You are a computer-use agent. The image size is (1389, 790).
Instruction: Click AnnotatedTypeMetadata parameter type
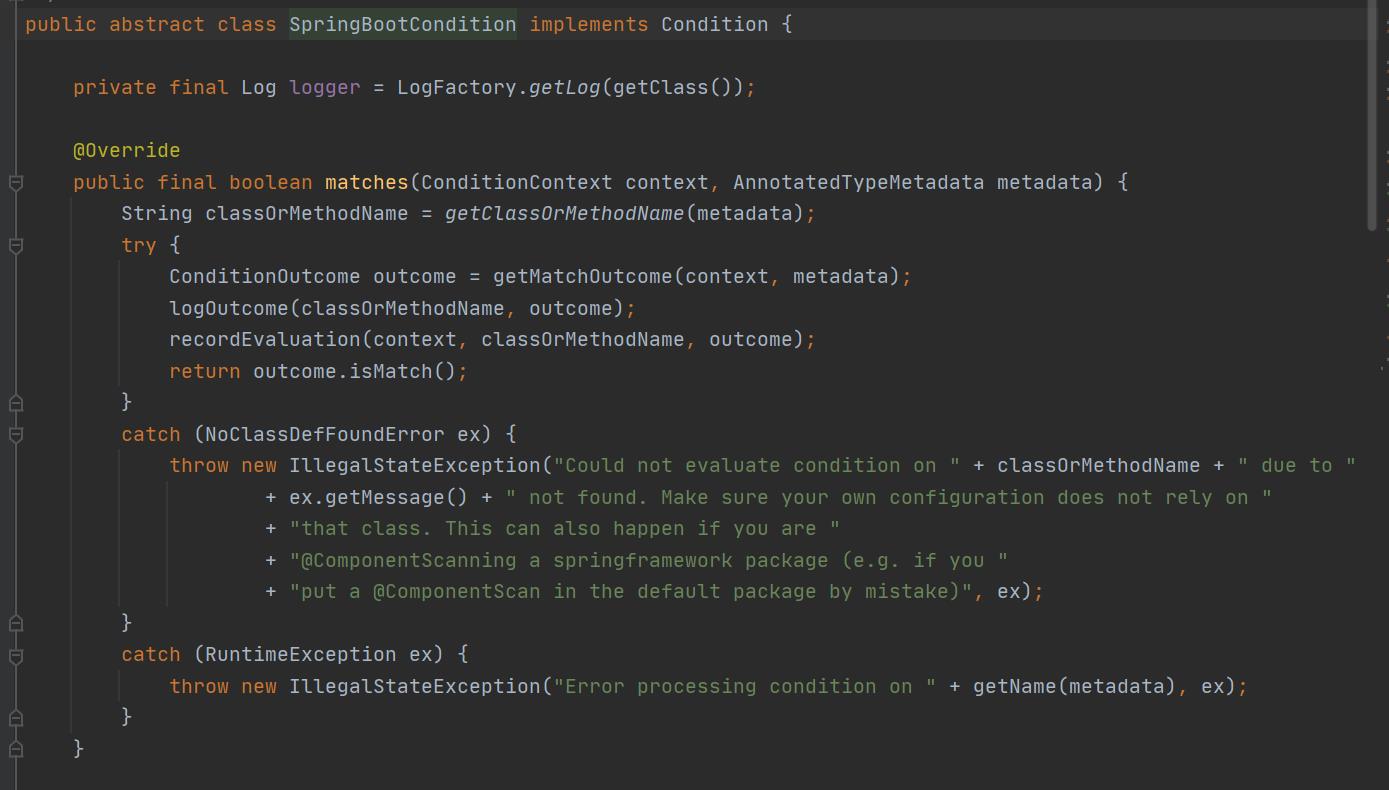coord(859,182)
